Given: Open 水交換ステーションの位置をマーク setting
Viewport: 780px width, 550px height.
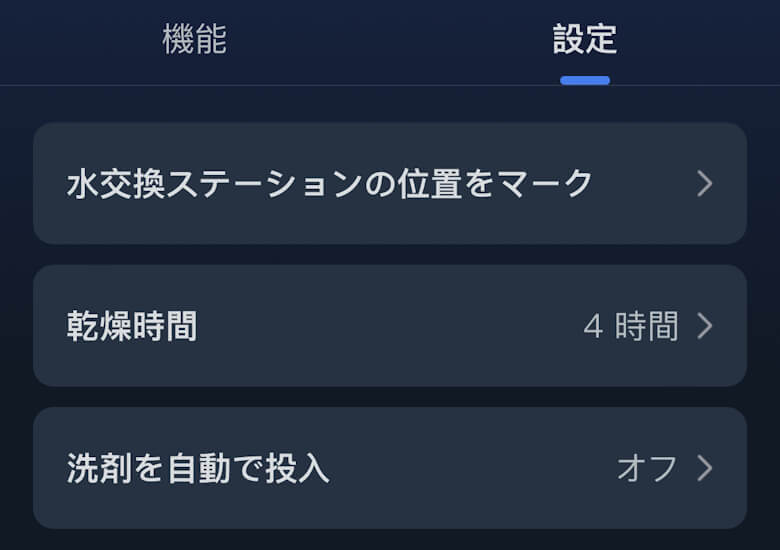Looking at the screenshot, I should (330, 184).
